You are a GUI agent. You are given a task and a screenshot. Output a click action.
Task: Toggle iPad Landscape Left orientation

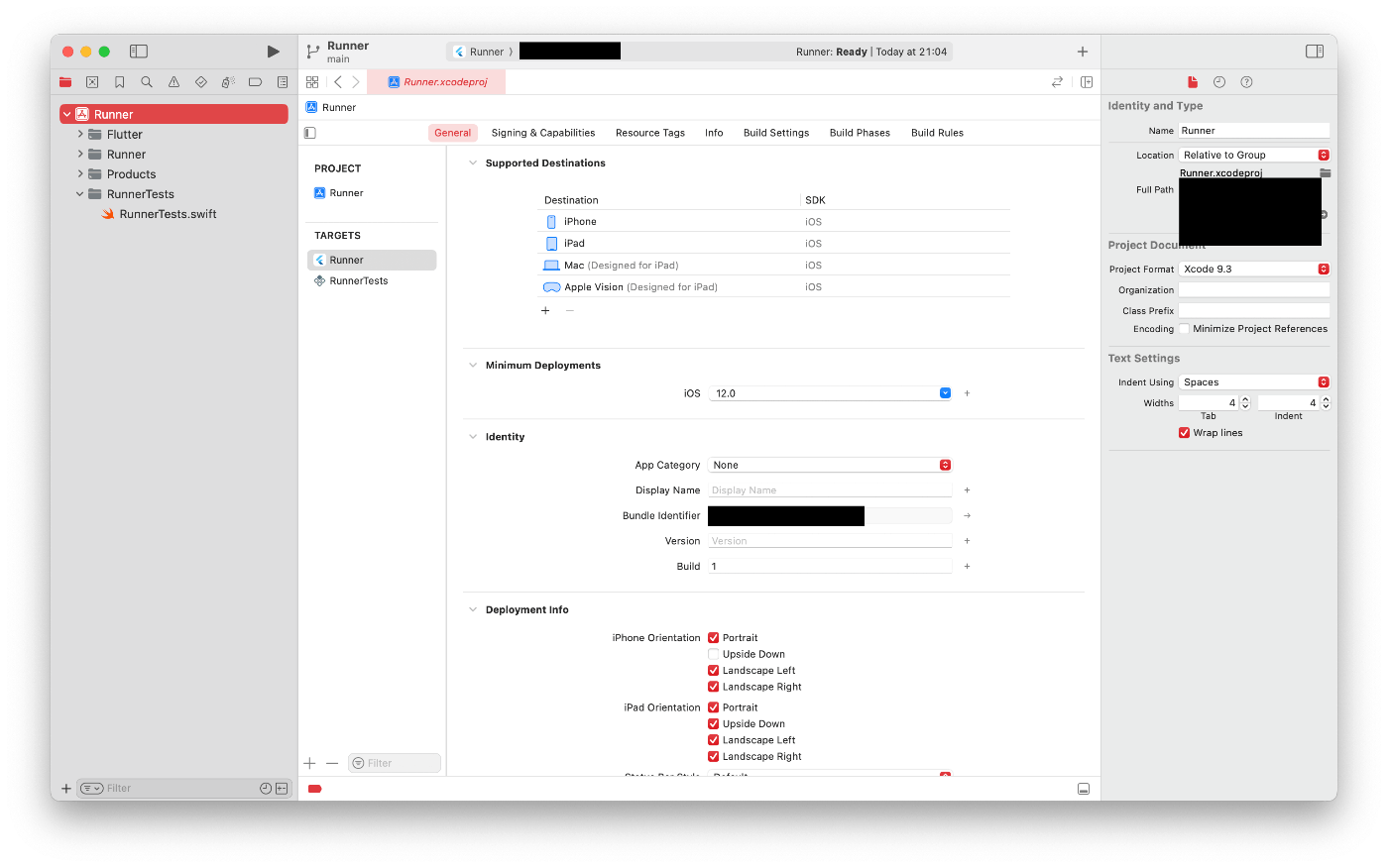coord(713,740)
